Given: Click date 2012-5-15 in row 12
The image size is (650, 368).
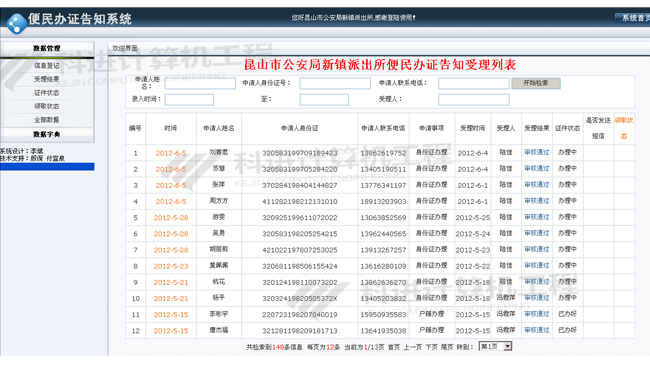Looking at the screenshot, I should point(171,331).
